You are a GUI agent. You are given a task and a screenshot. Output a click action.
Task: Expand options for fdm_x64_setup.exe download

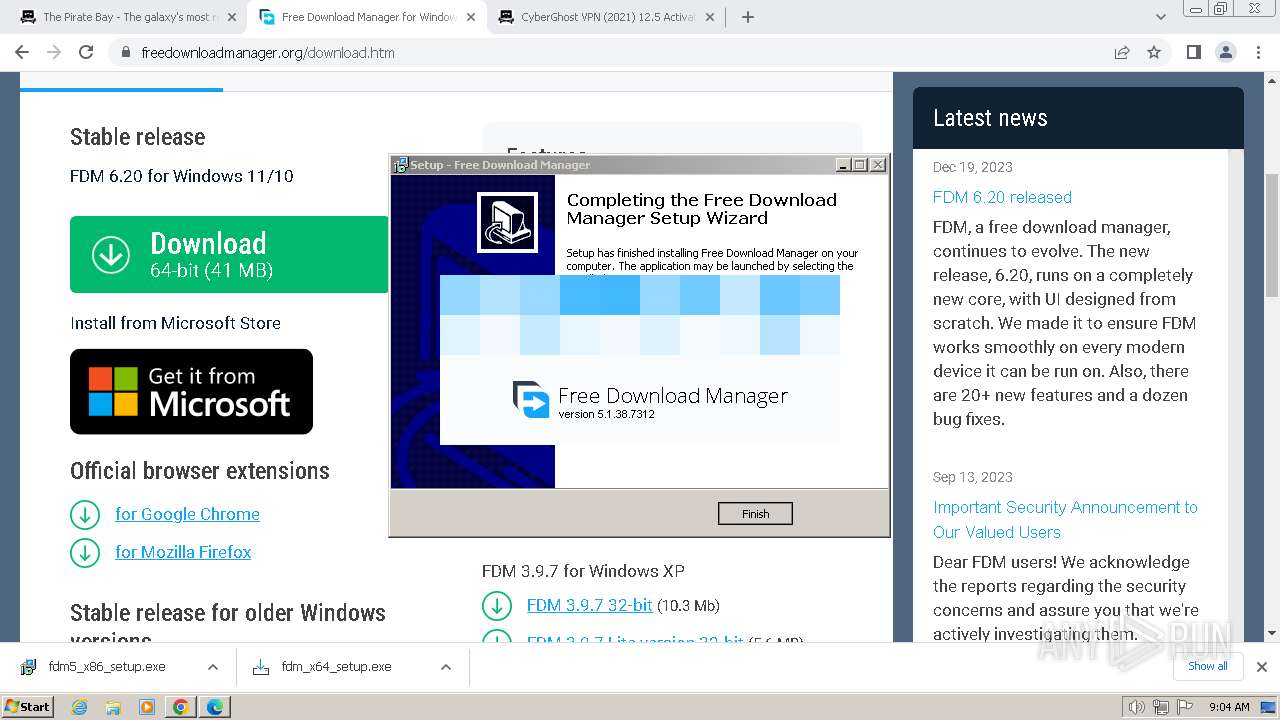point(446,667)
